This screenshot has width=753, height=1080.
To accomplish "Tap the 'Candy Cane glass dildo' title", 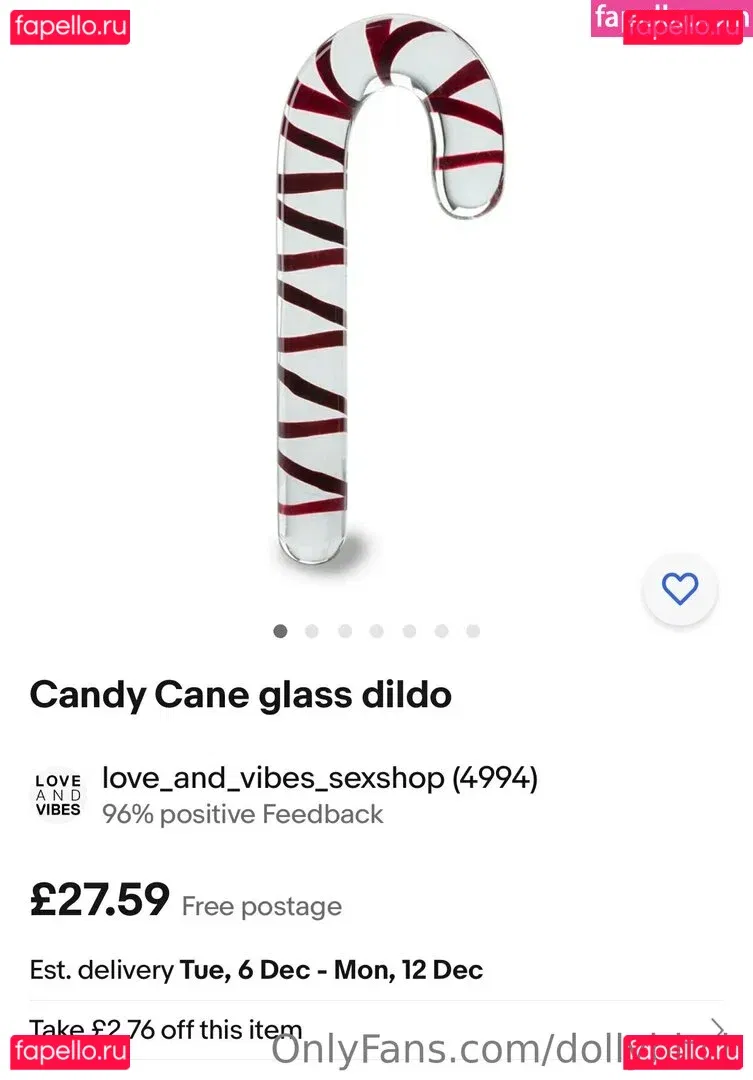I will pos(241,695).
